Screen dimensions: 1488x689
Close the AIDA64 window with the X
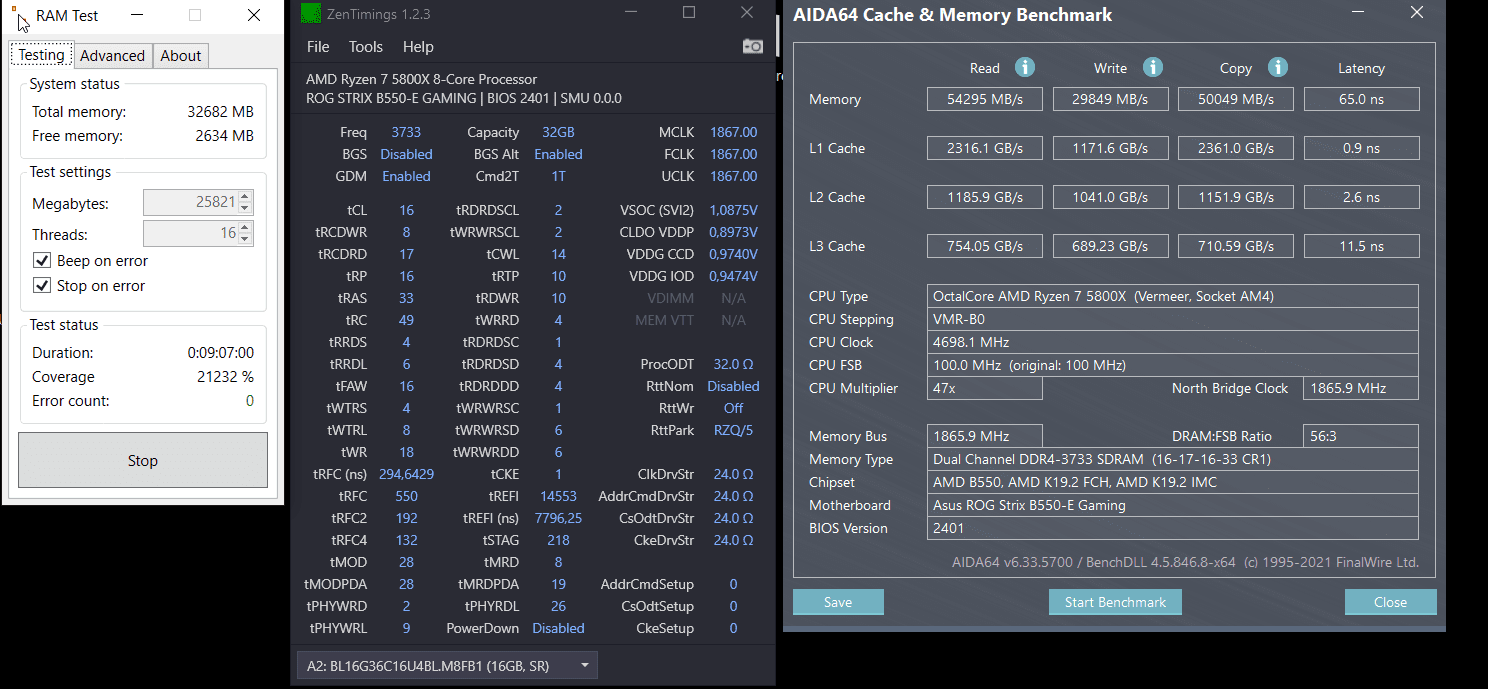pos(1416,14)
